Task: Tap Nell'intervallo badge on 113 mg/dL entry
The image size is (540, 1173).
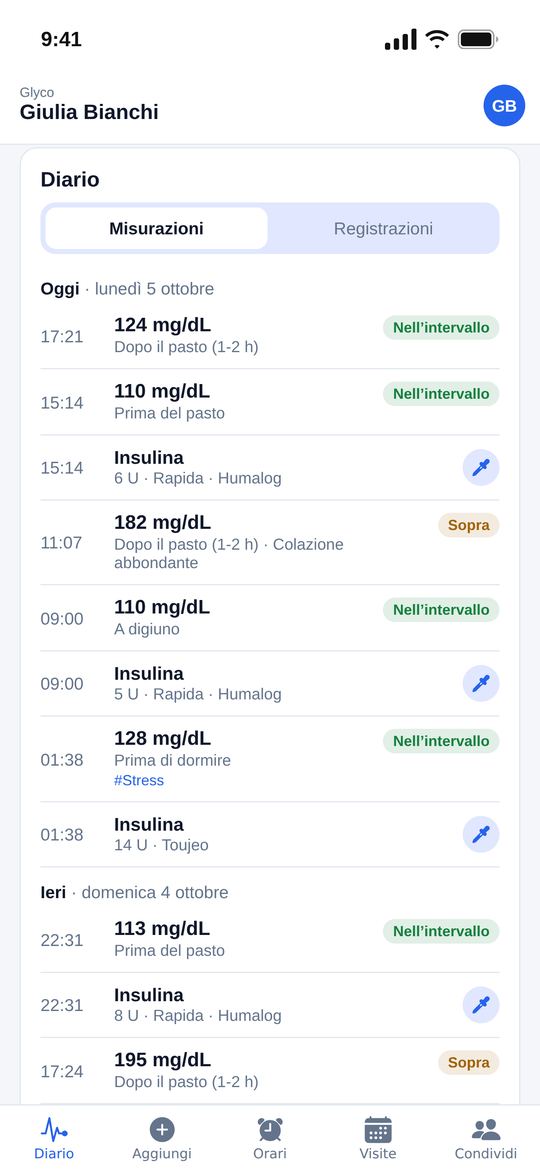Action: pos(441,931)
